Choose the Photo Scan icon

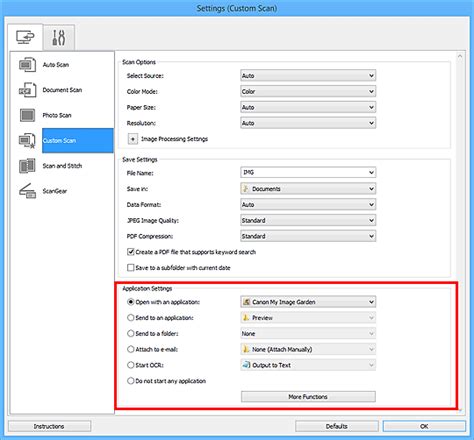pos(27,115)
